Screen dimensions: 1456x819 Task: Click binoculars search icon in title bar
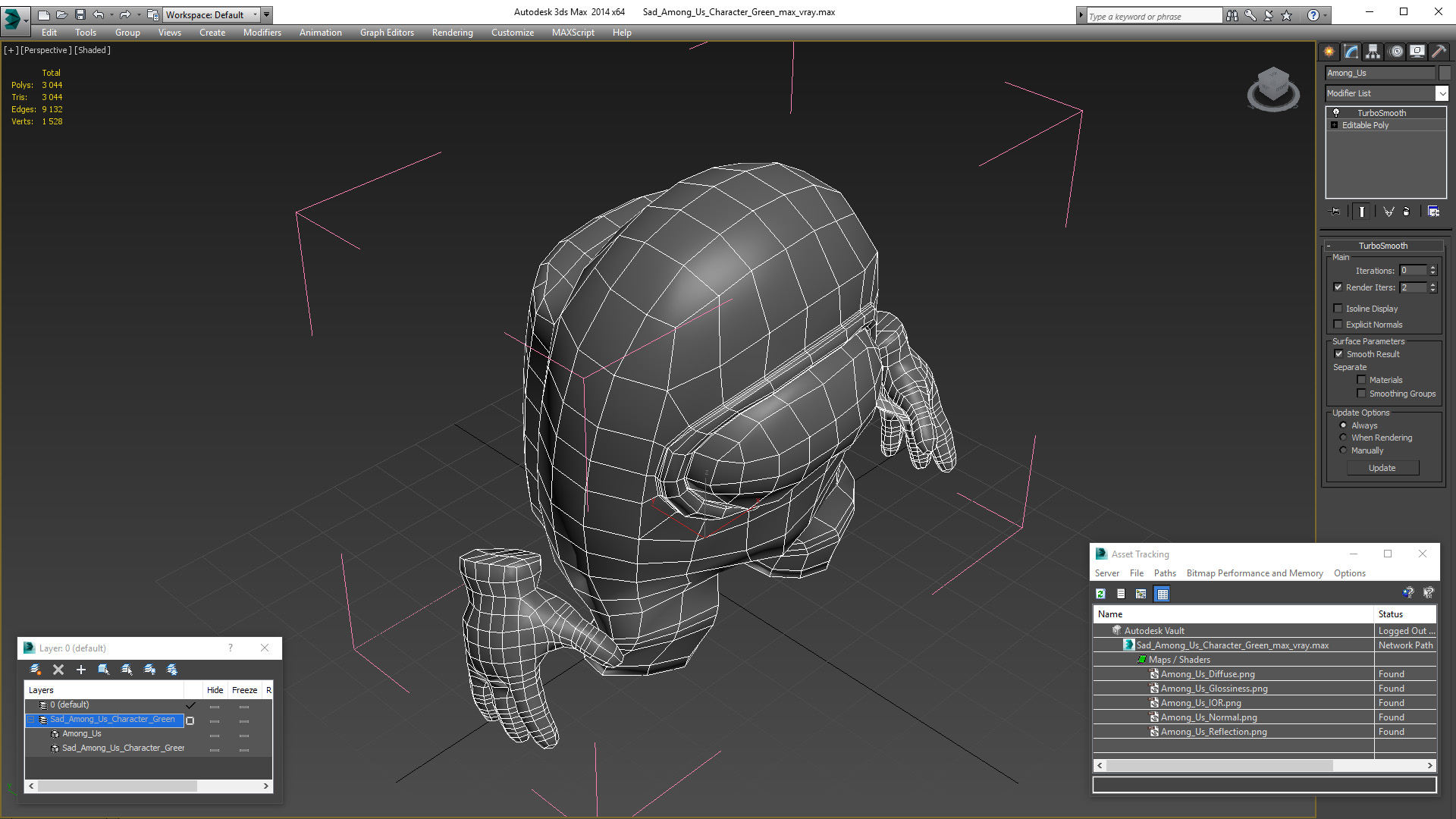pyautogui.click(x=1232, y=15)
